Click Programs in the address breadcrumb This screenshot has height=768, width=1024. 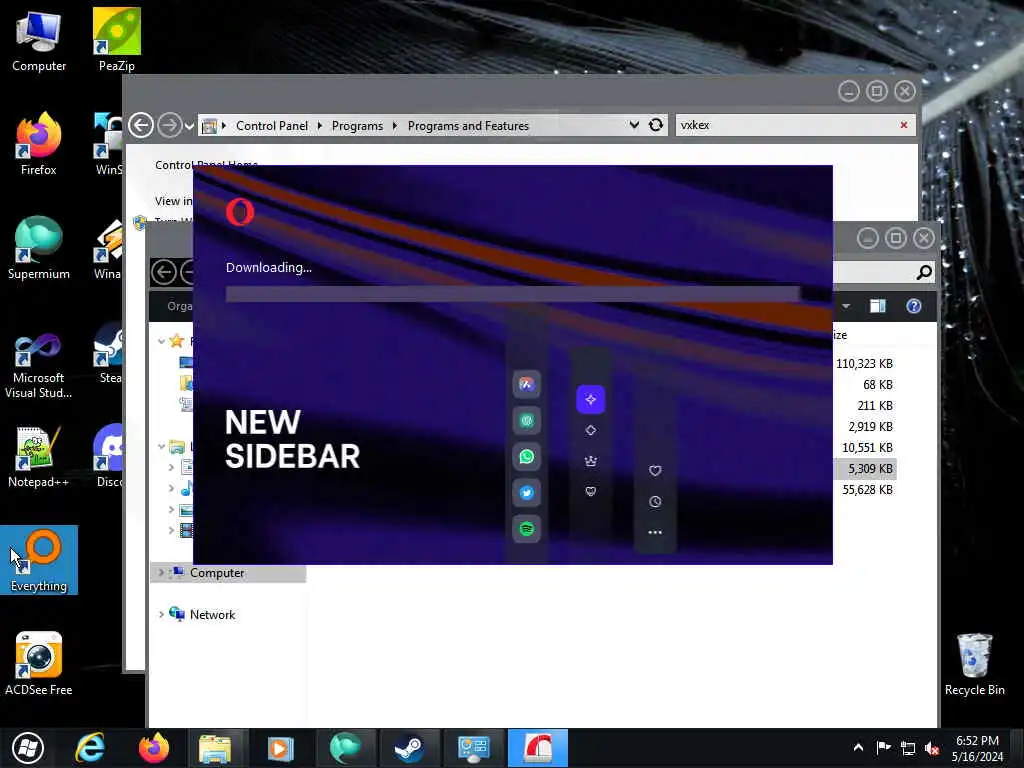357,126
